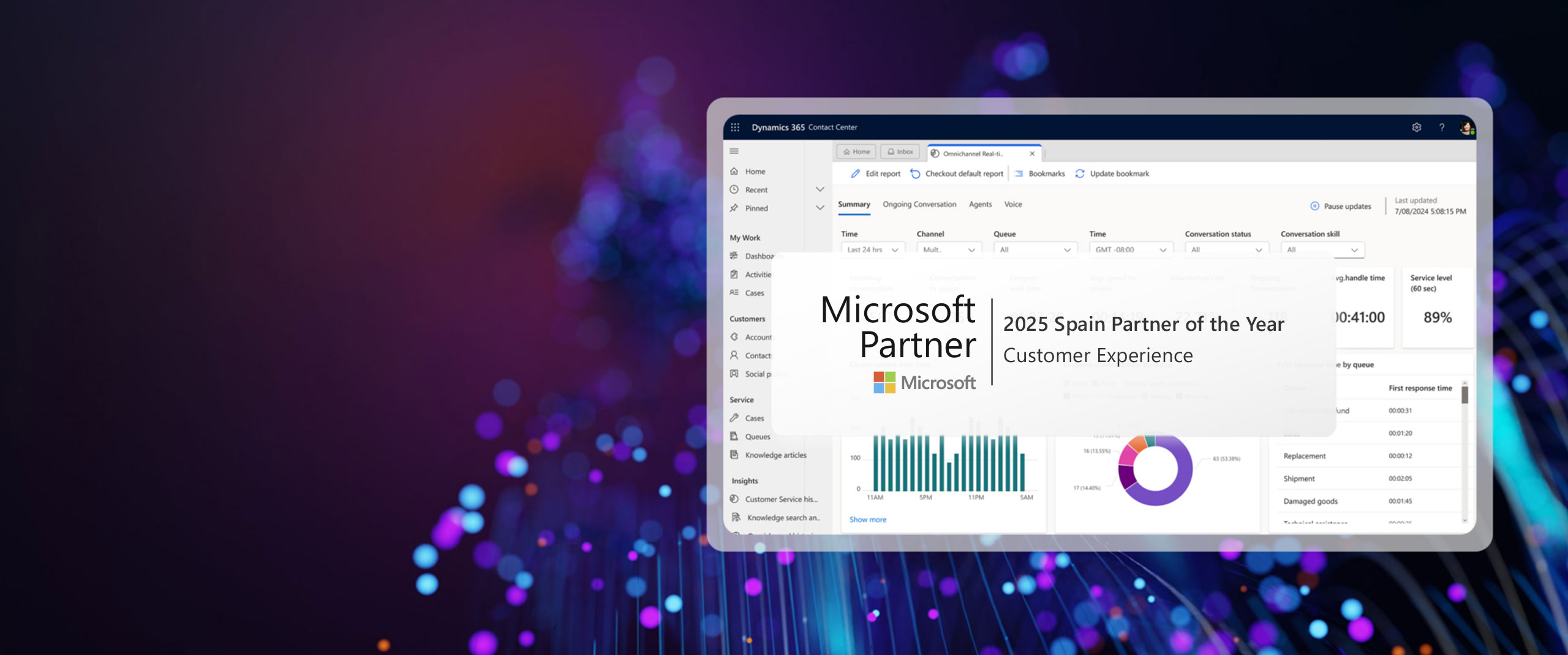This screenshot has height=655, width=1568.
Task: Click Checkout default report
Action: pos(963,174)
